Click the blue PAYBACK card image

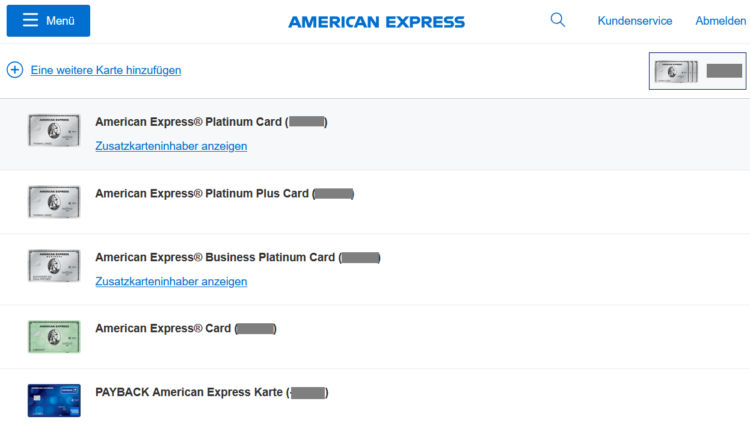pos(54,400)
